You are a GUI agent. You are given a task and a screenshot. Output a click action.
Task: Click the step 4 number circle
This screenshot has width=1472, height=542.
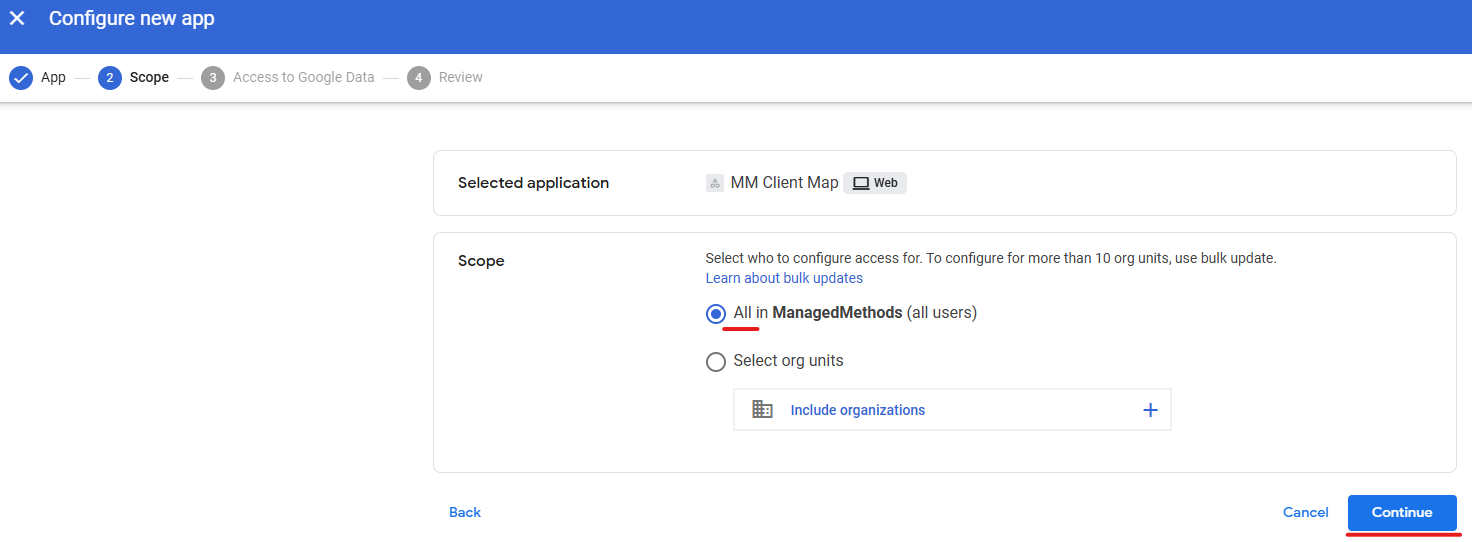click(x=419, y=78)
